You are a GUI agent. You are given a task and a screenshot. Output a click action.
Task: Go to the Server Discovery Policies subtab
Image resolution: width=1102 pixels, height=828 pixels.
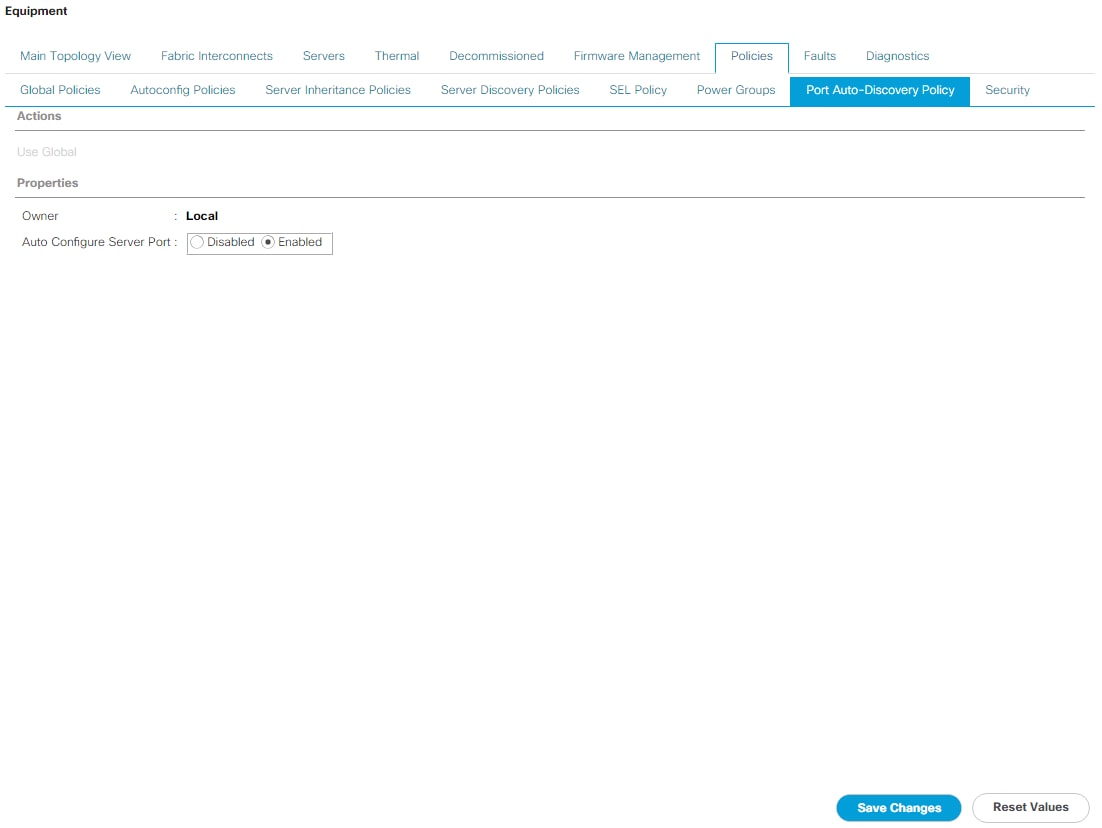[x=510, y=91]
